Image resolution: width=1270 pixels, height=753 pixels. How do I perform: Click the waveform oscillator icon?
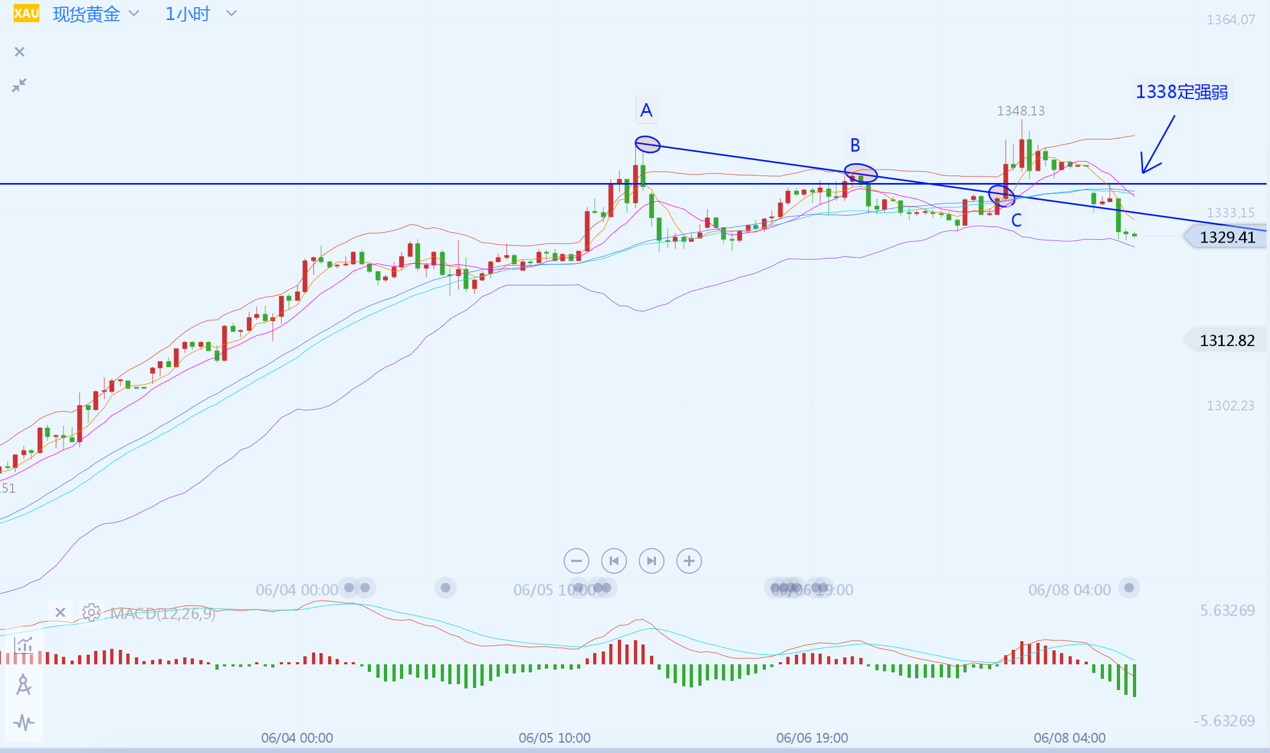click(23, 722)
